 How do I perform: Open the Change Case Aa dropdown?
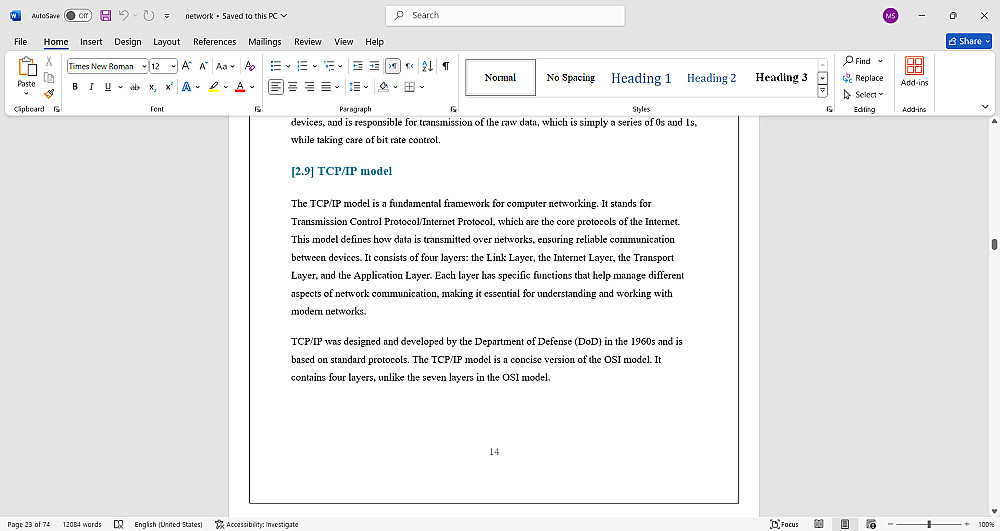coord(225,66)
